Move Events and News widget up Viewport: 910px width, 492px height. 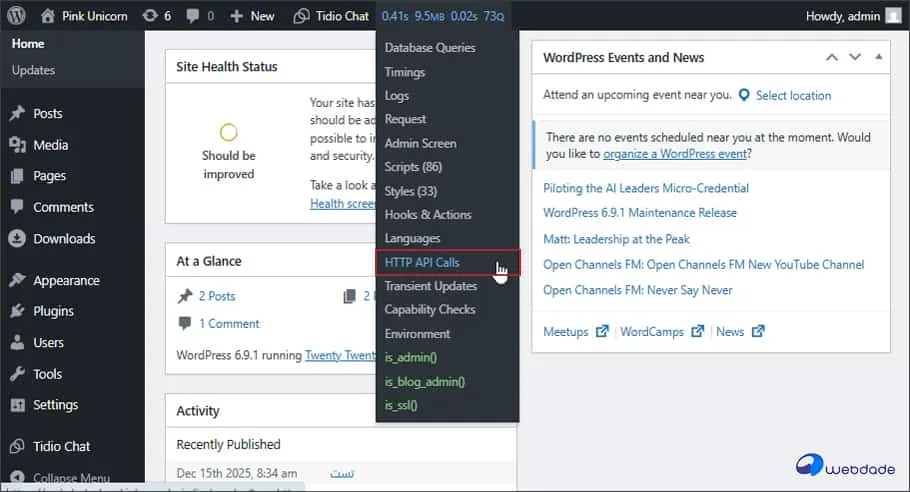[831, 58]
